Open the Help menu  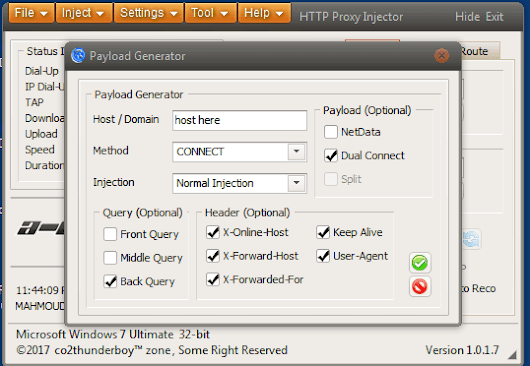(x=264, y=13)
